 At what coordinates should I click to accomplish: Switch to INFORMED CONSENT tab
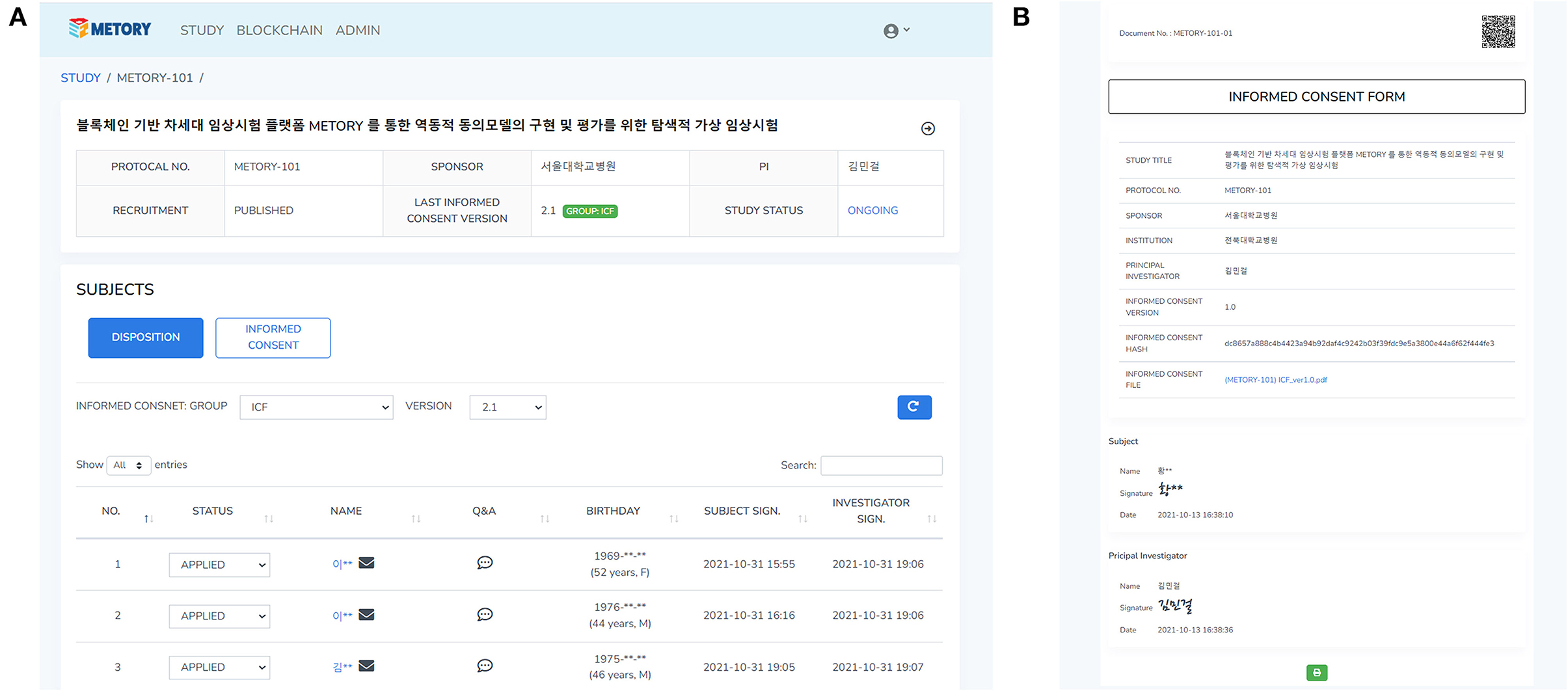273,338
